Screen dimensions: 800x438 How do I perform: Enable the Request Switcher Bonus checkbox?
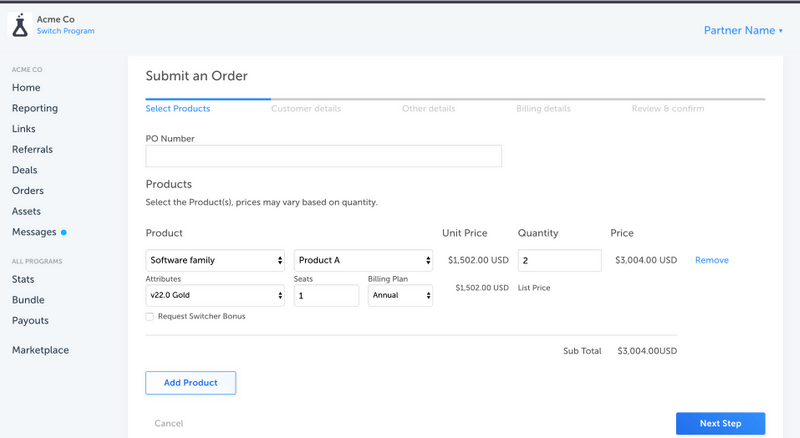pyautogui.click(x=150, y=316)
